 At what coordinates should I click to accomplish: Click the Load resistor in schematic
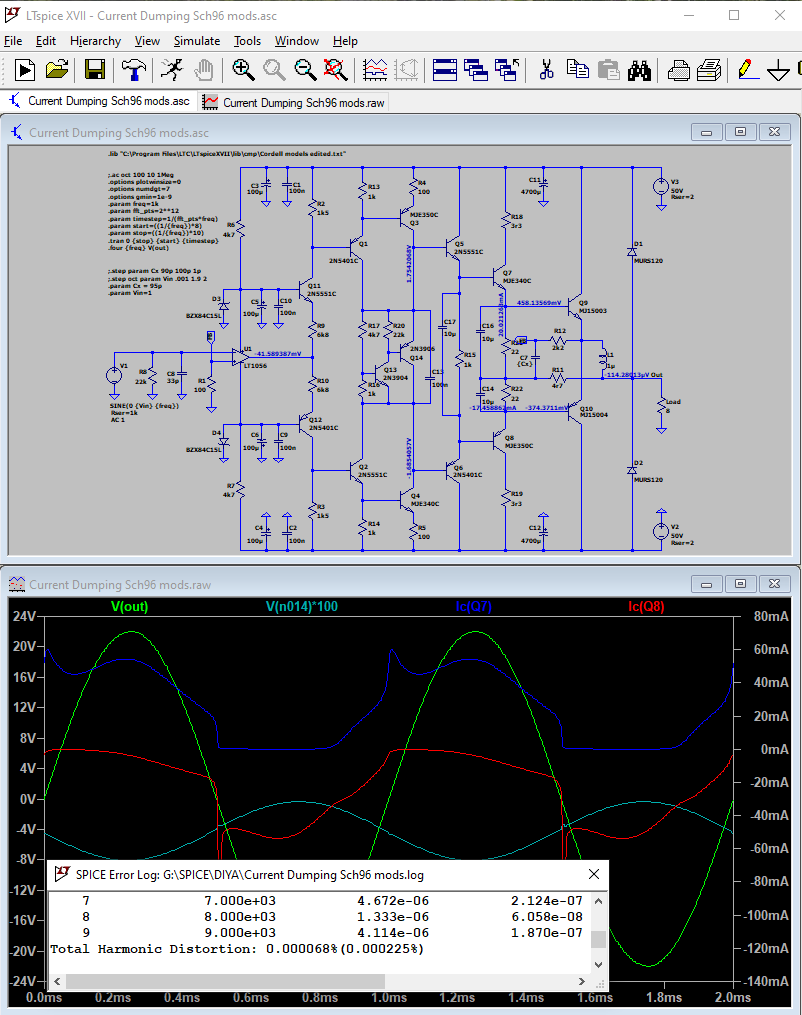[661, 407]
